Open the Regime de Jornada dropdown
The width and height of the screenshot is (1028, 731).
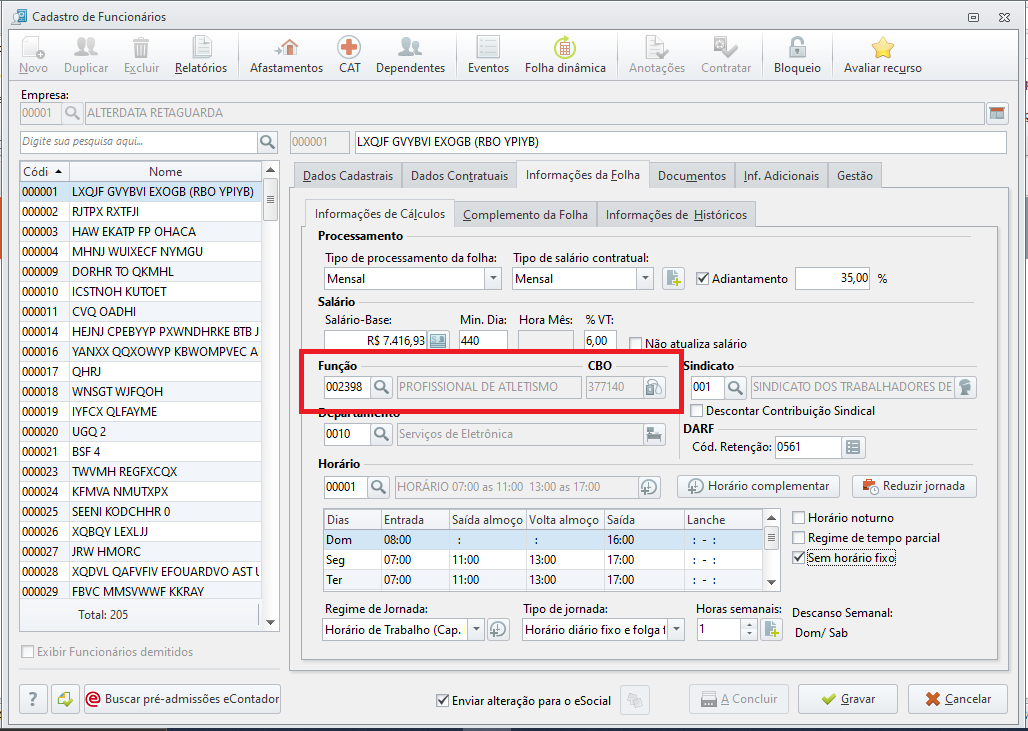[477, 630]
